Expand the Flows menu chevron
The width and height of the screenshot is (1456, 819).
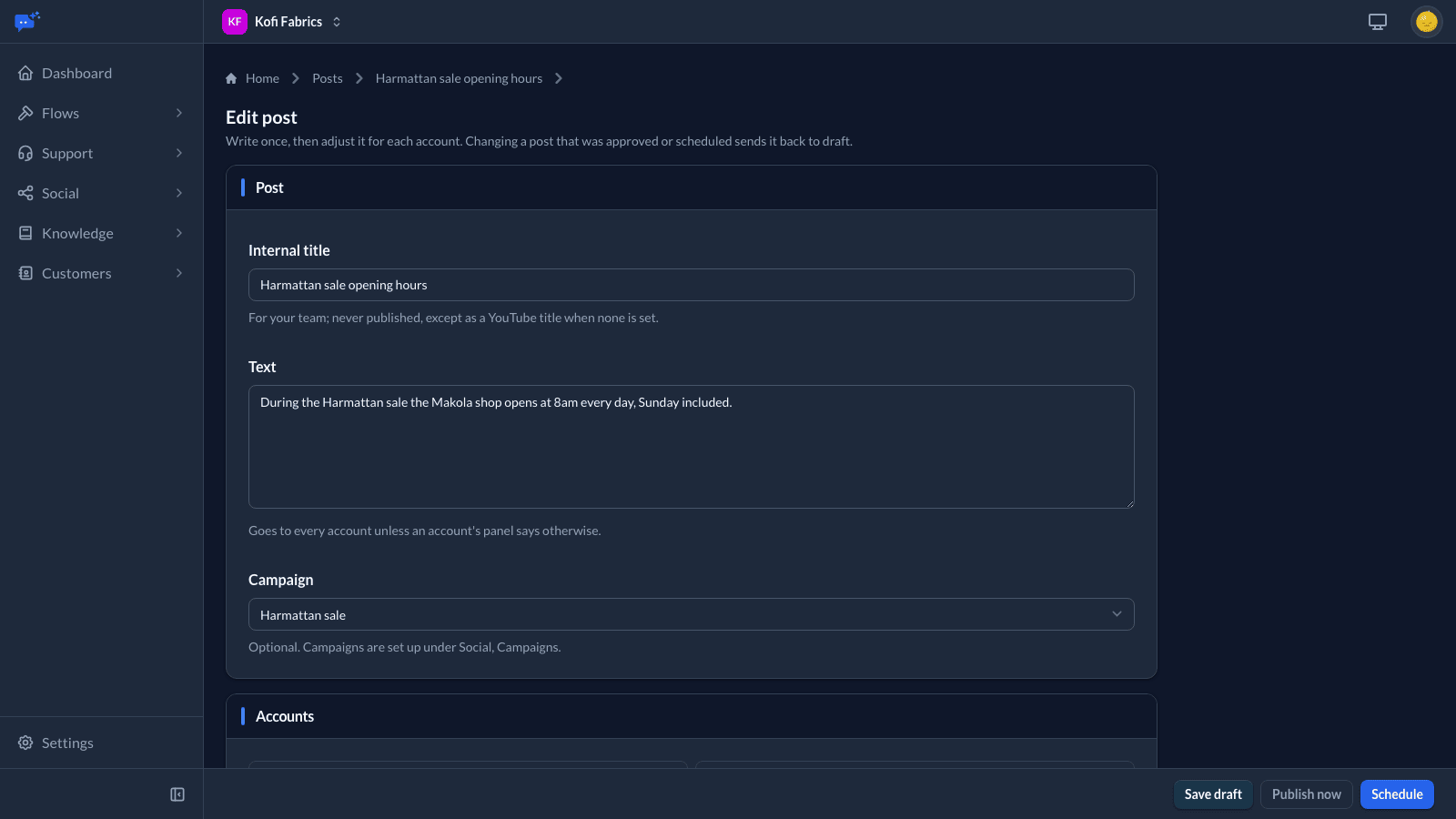(x=179, y=113)
